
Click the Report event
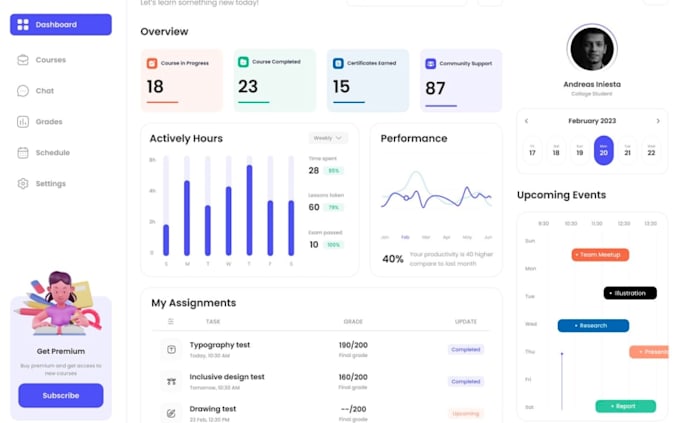click(626, 406)
